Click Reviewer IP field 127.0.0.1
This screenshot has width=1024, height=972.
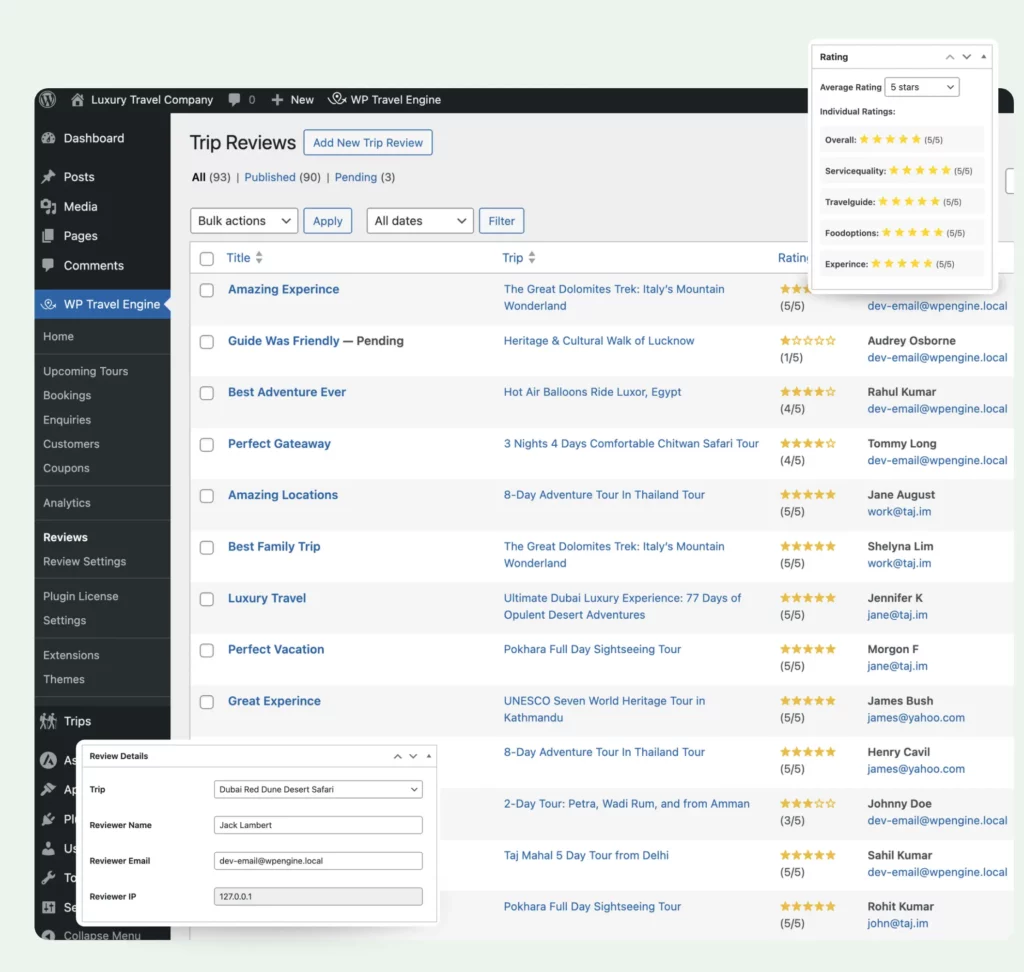click(318, 896)
